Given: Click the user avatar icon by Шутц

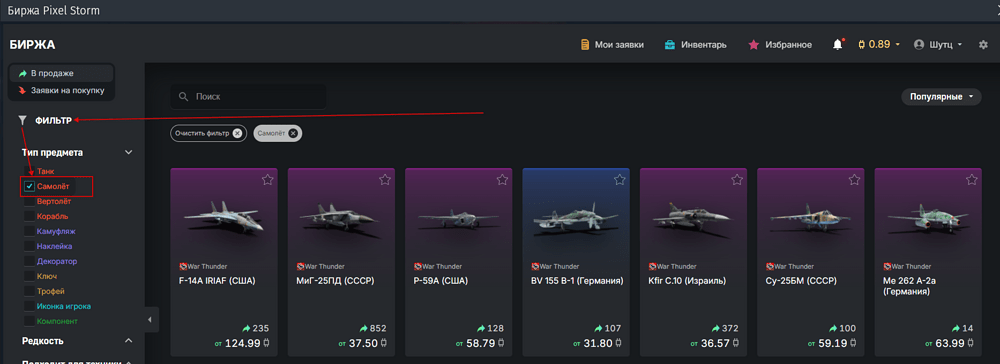Looking at the screenshot, I should click(x=918, y=45).
